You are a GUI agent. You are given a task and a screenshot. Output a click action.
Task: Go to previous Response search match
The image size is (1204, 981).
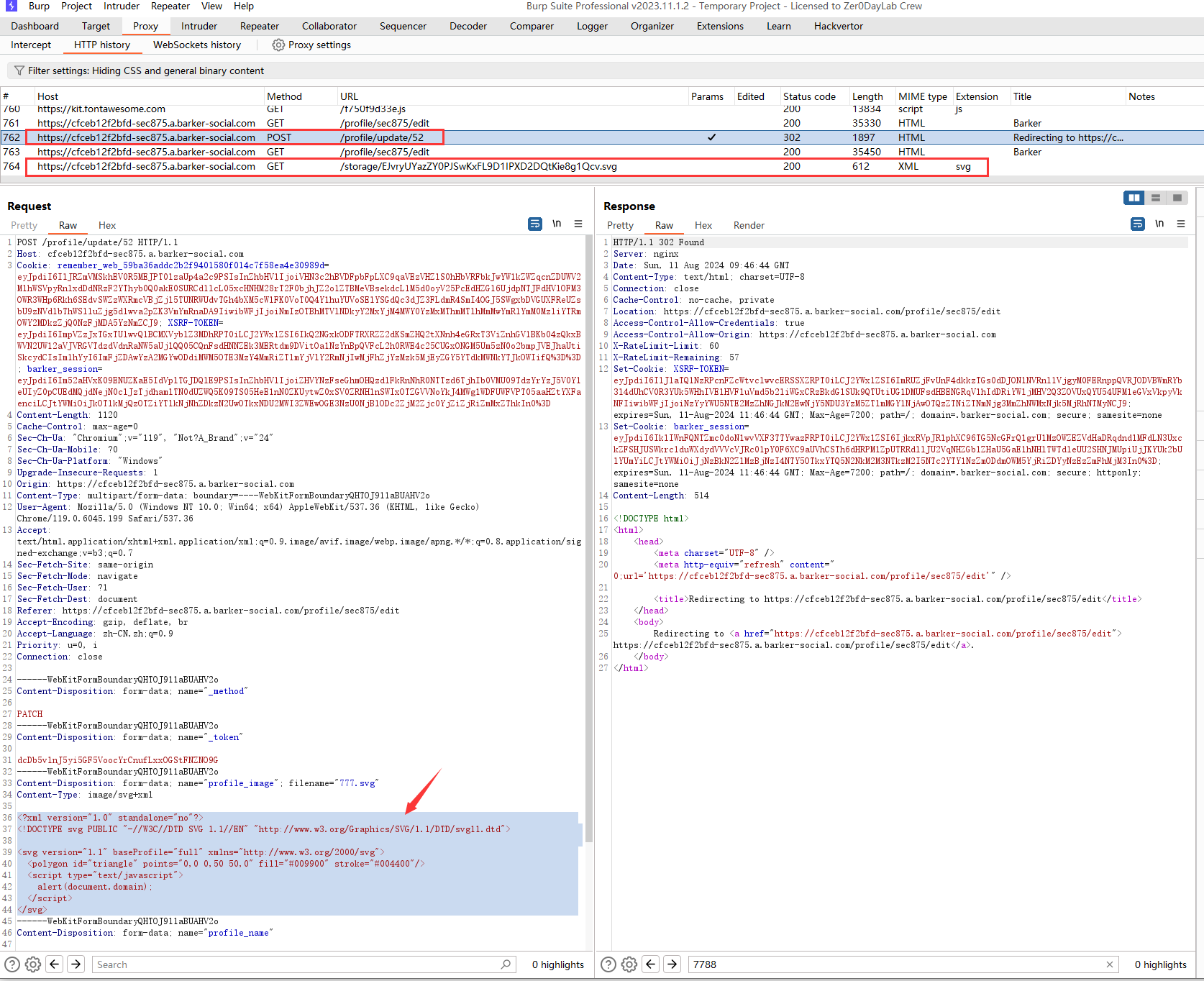point(651,964)
